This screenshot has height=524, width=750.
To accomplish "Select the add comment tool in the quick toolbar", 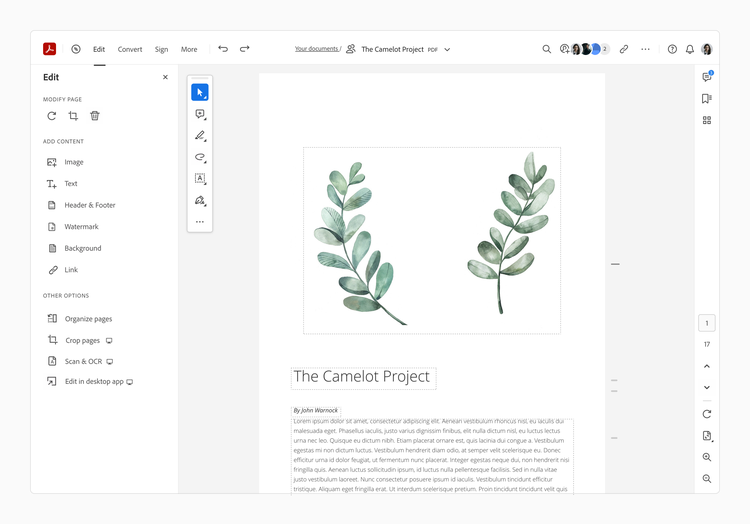I will click(199, 114).
